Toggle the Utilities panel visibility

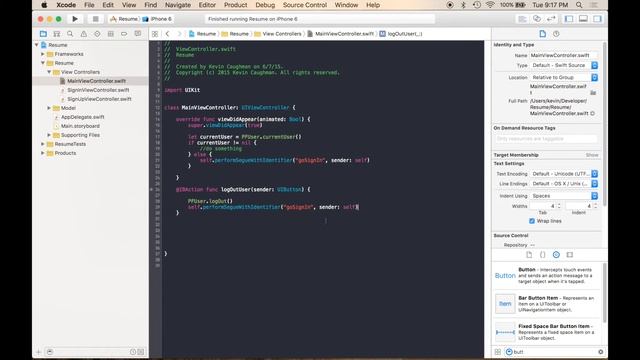pos(598,19)
